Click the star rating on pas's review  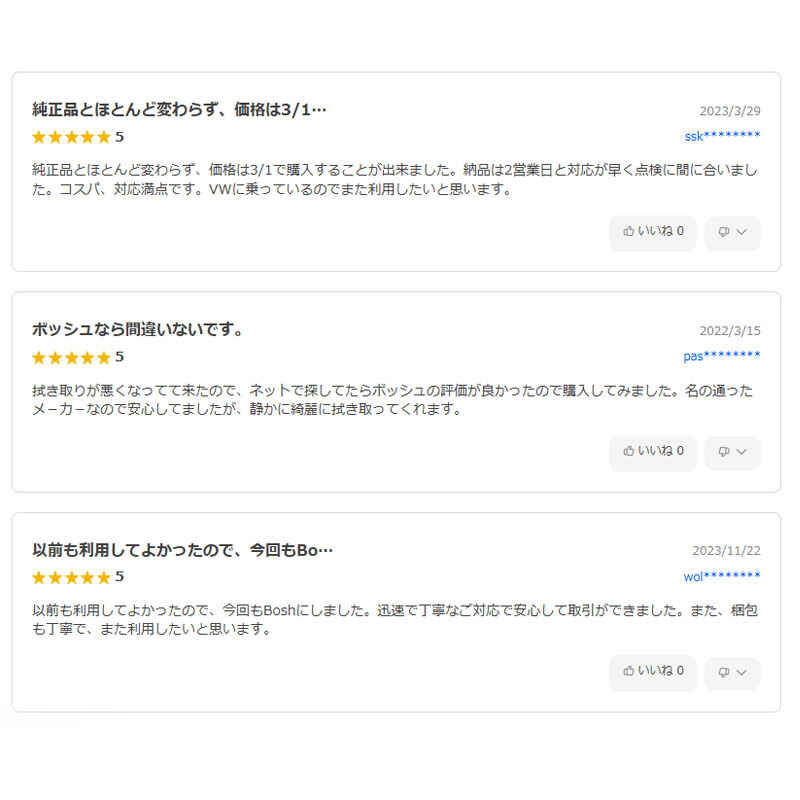point(71,357)
